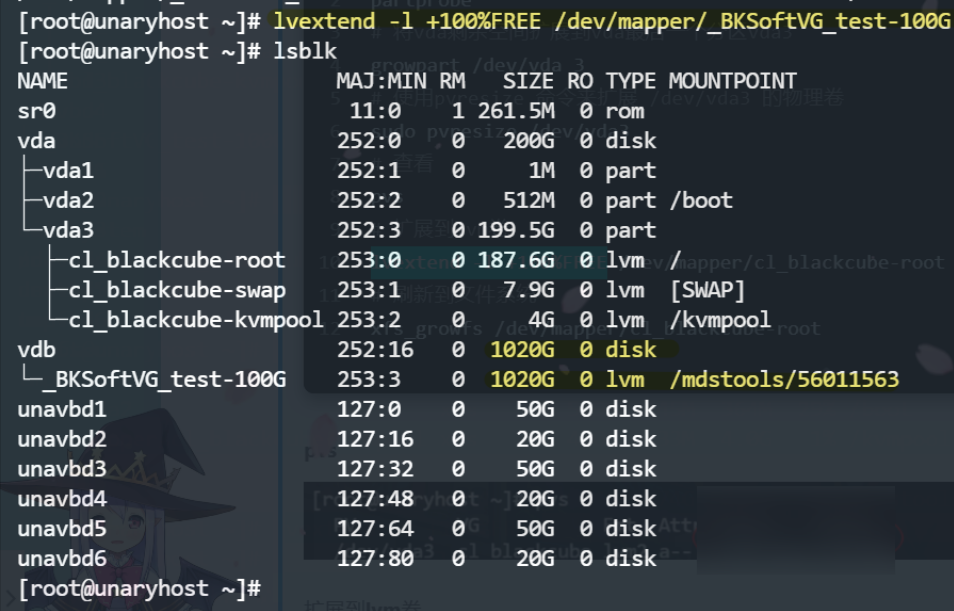Click the /kvmpool mountpoint text
Screen dimensions: 954x611
tap(719, 320)
